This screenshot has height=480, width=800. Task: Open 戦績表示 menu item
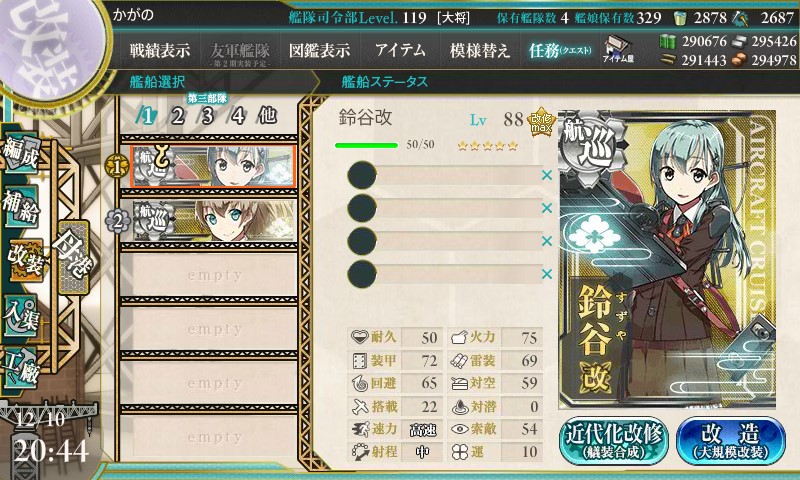pyautogui.click(x=160, y=50)
